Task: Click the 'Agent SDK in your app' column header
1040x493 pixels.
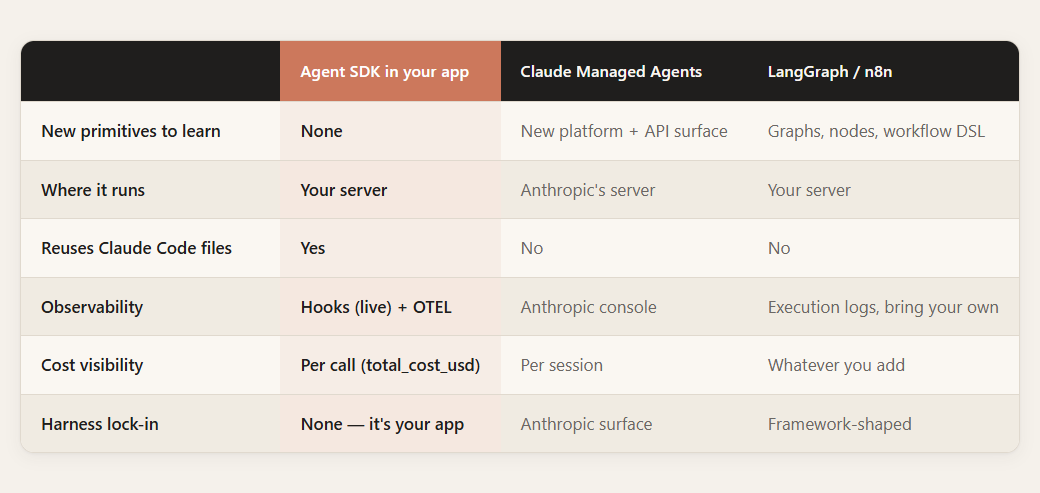Action: [385, 72]
